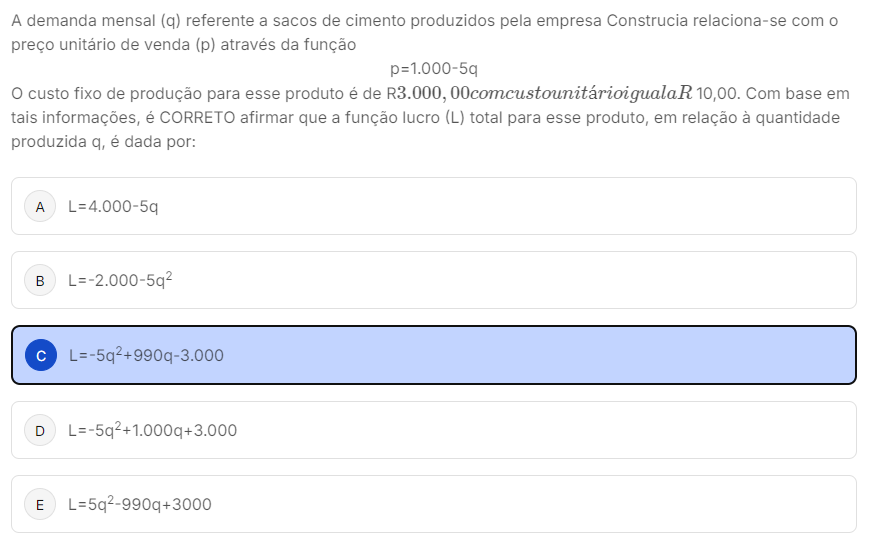Pick the answer text L=-5q²+1.000q+3.000
This screenshot has width=870, height=546.
pyautogui.click(x=152, y=431)
